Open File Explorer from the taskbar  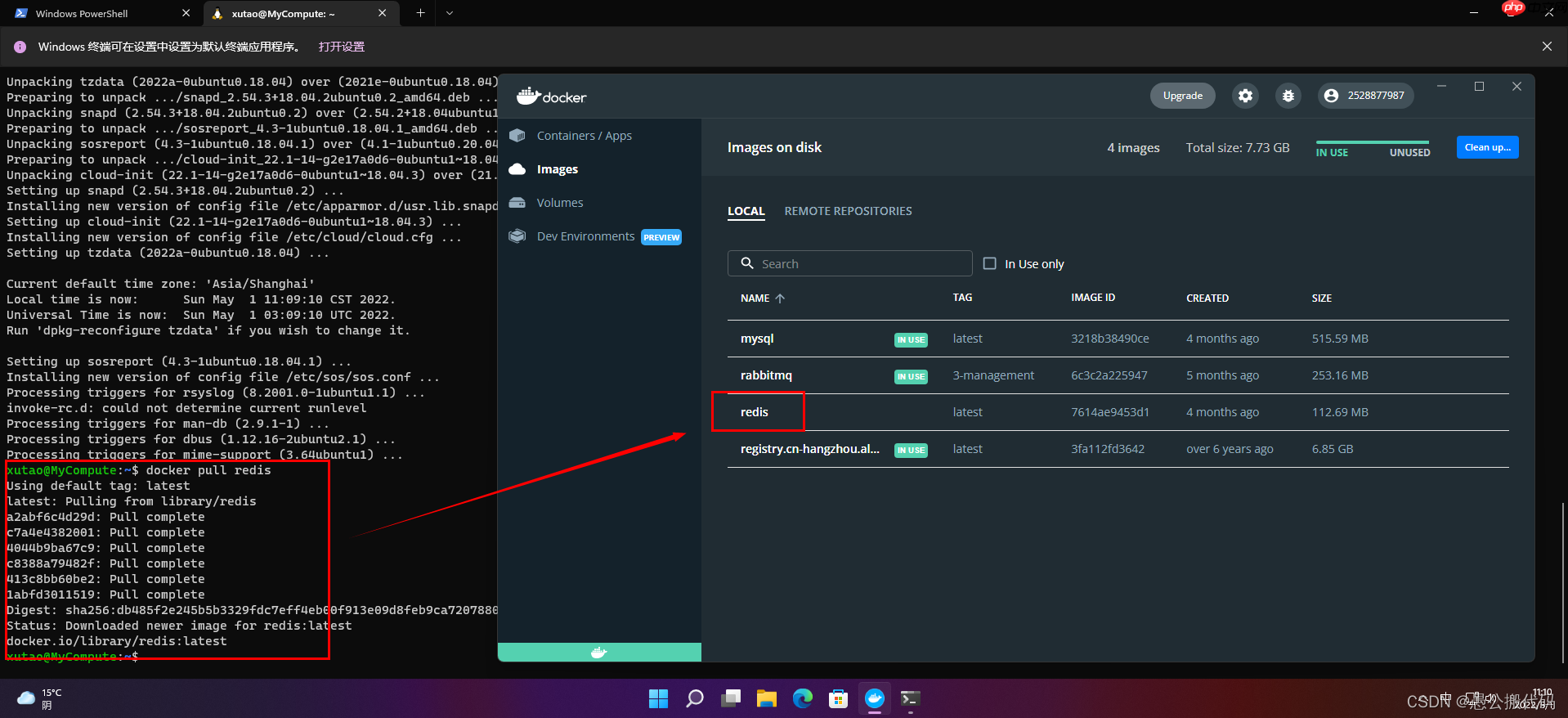(766, 698)
